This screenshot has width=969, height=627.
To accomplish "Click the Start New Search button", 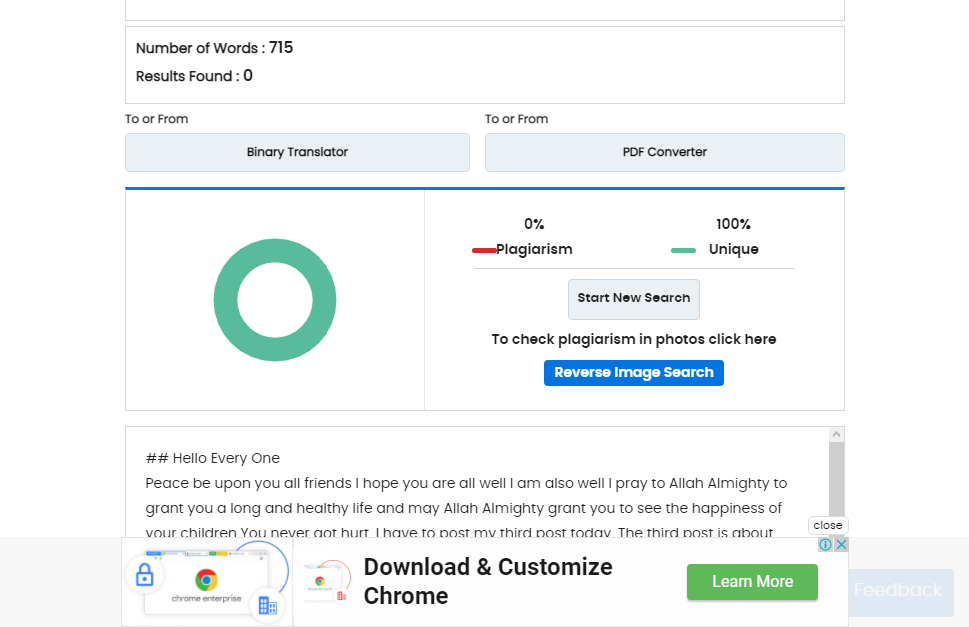I will tap(633, 299).
